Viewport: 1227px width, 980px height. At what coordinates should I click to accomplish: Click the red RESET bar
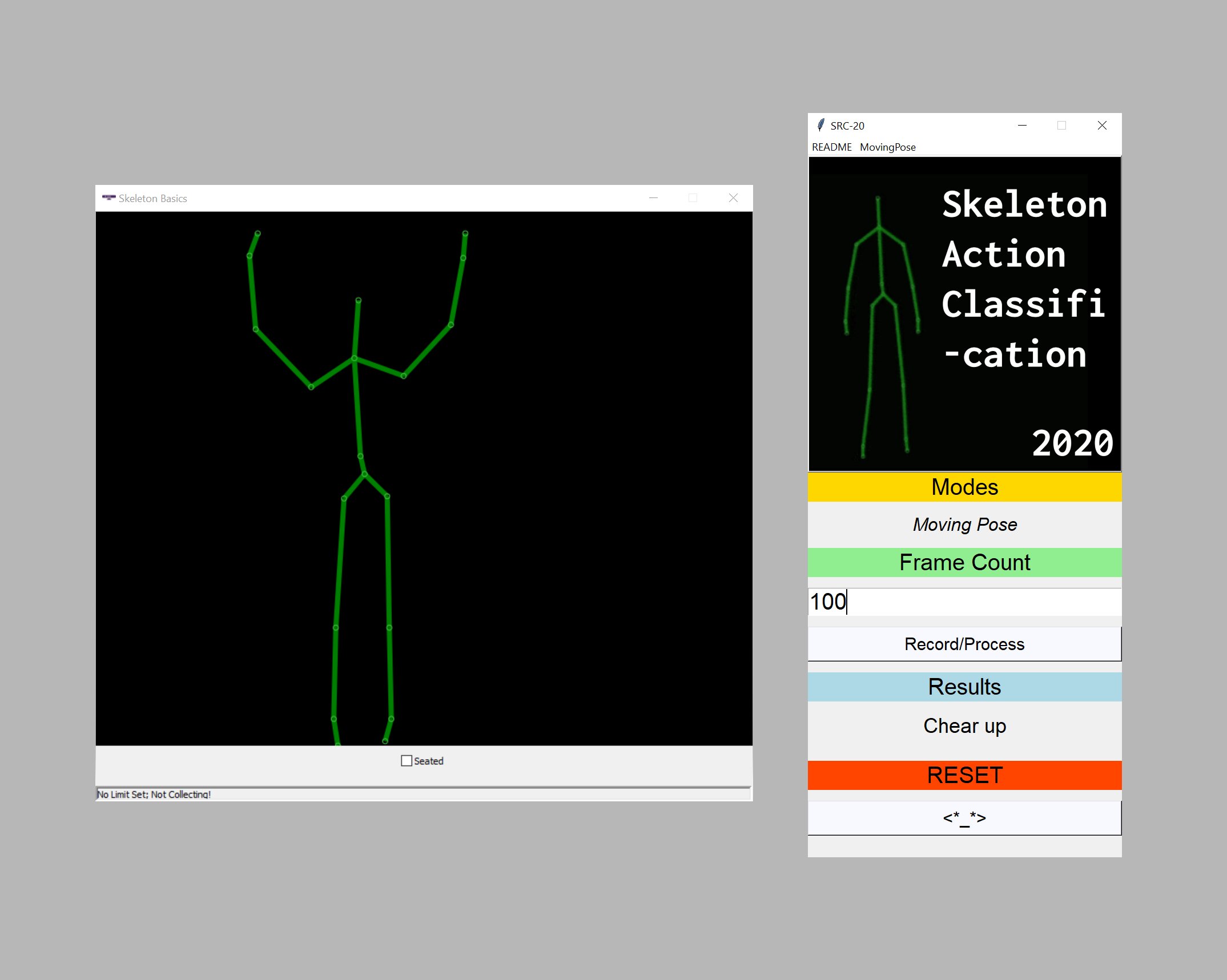tap(964, 775)
